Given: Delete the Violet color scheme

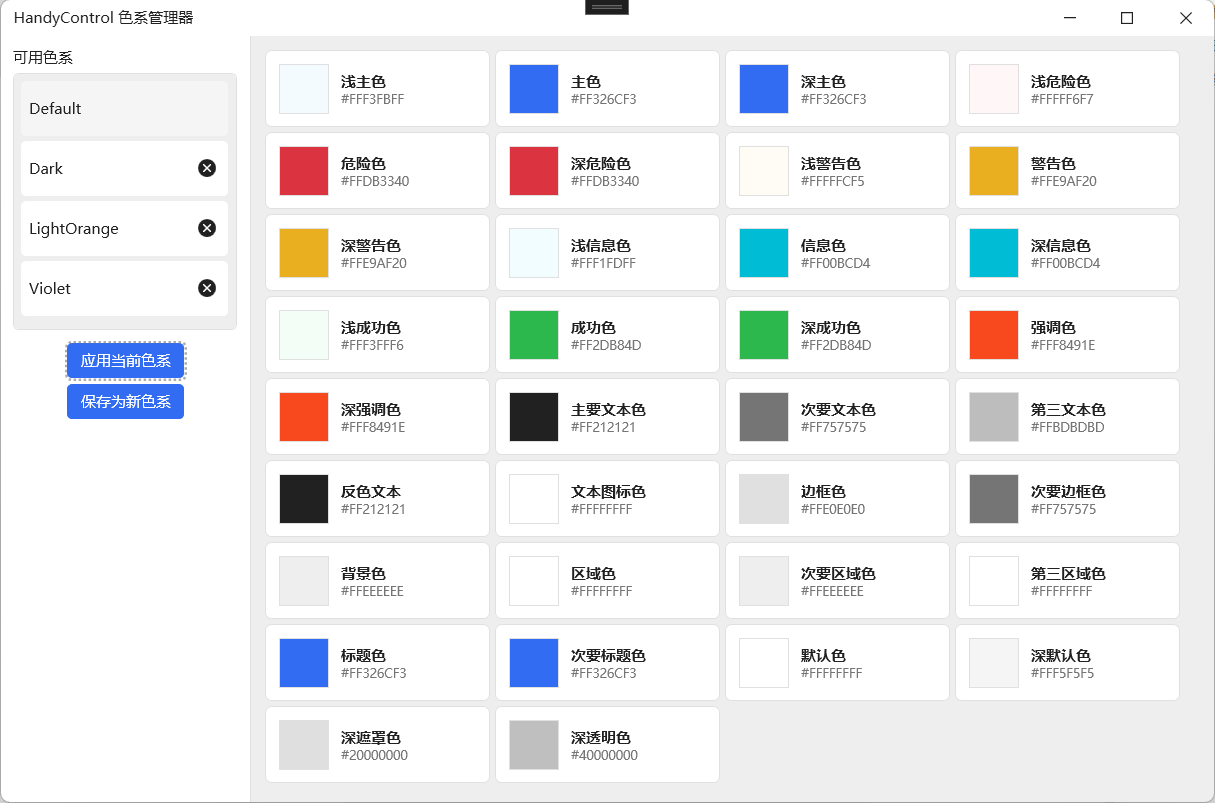Looking at the screenshot, I should point(207,288).
